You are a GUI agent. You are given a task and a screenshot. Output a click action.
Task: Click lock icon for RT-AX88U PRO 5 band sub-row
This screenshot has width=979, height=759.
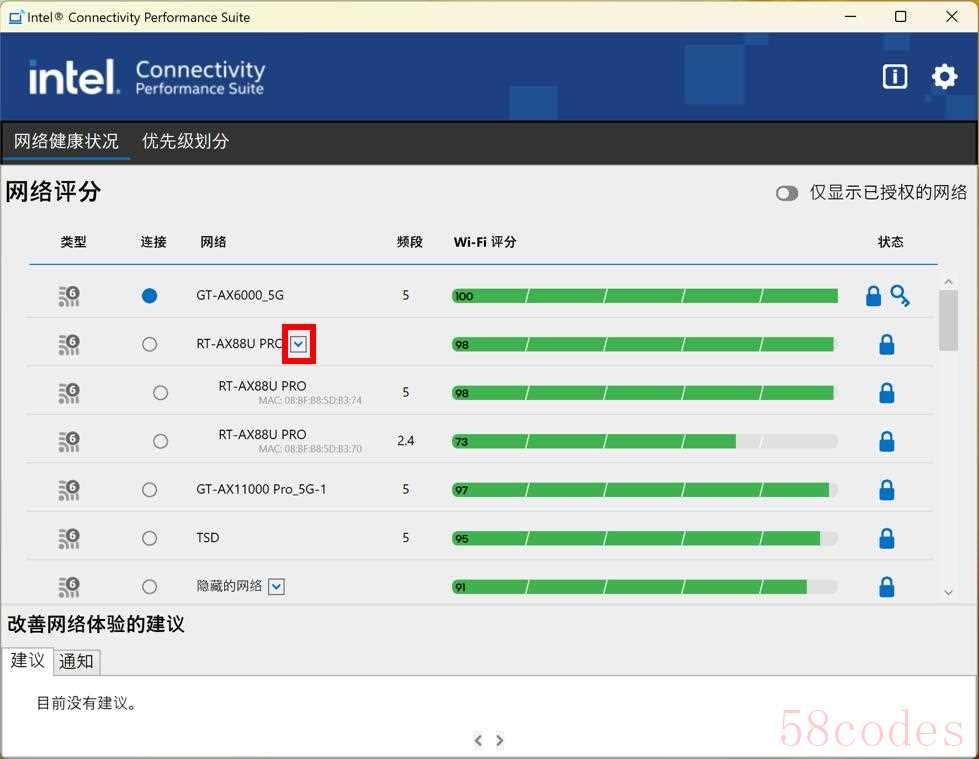[x=887, y=393]
